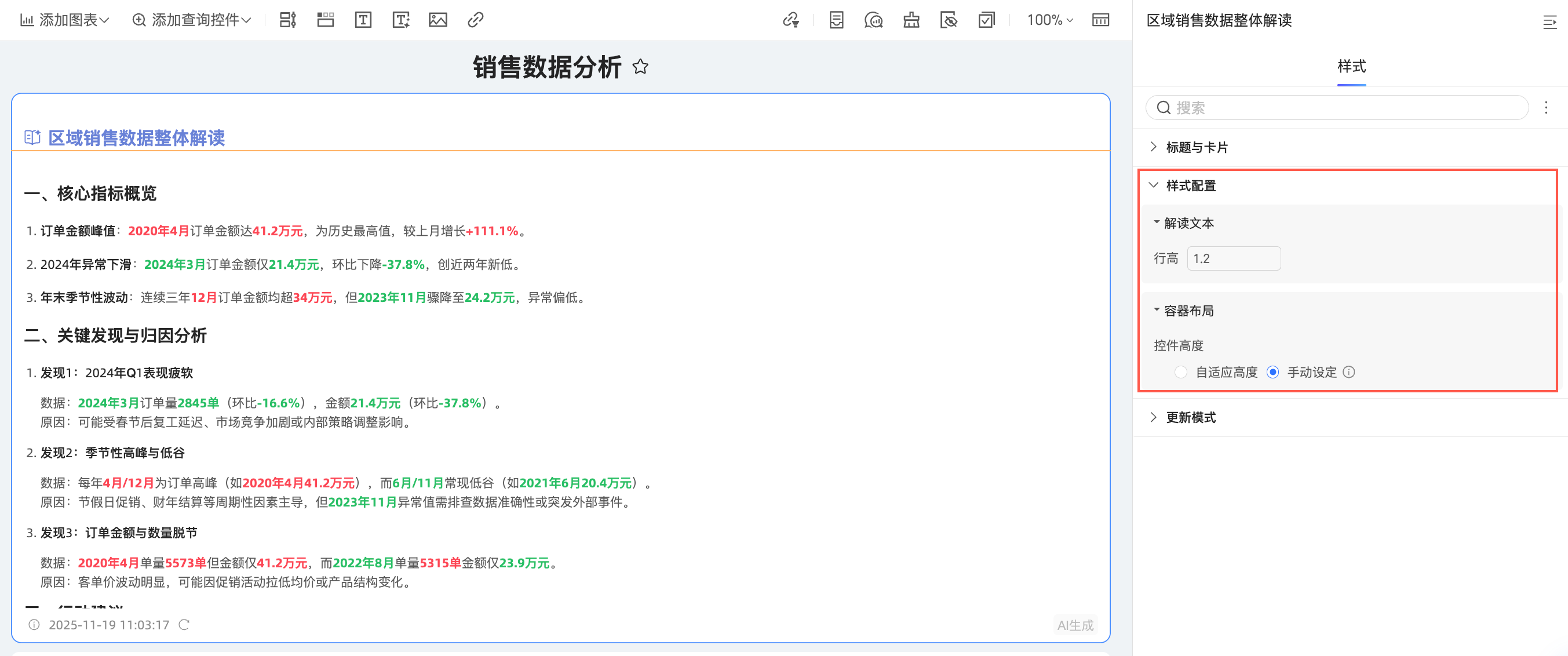This screenshot has width=1568, height=656.
Task: Switch to the 样式 tab
Action: tap(1351, 66)
